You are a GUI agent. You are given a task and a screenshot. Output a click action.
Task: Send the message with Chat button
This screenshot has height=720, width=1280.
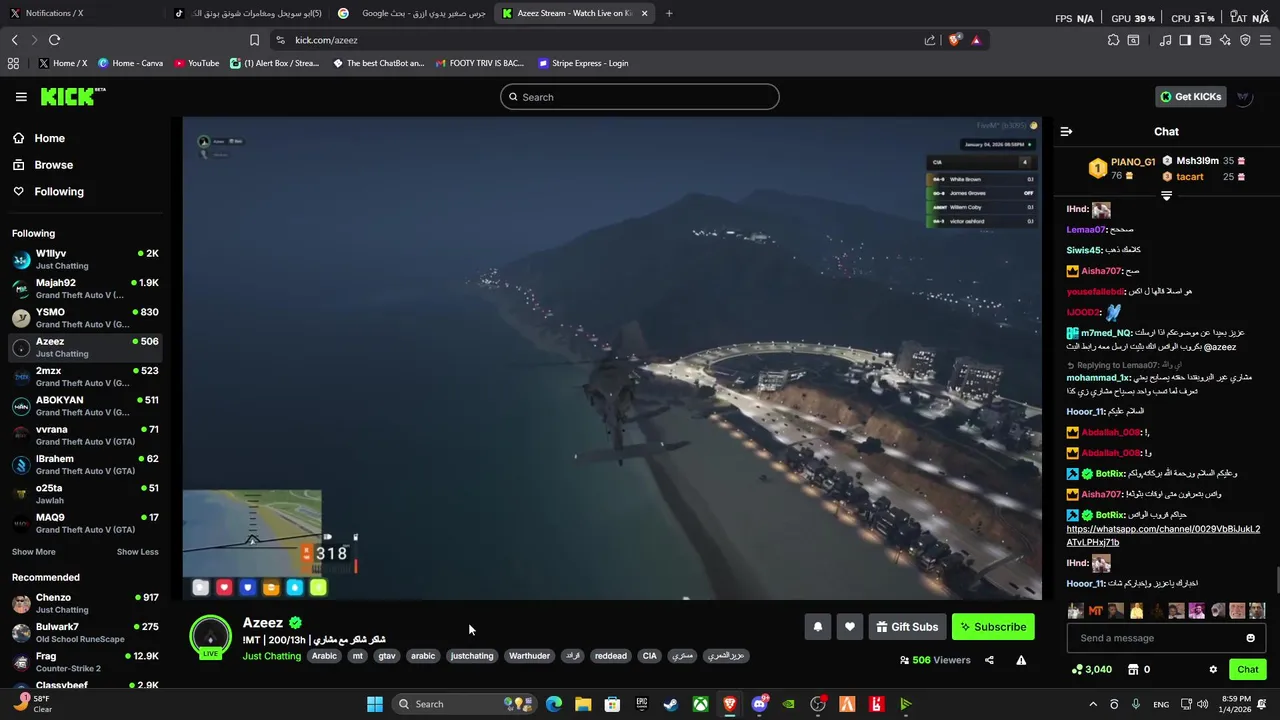pos(1247,670)
